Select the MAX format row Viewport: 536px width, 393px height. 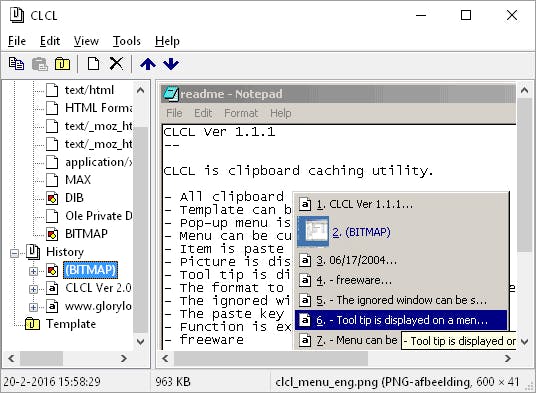(x=78, y=180)
